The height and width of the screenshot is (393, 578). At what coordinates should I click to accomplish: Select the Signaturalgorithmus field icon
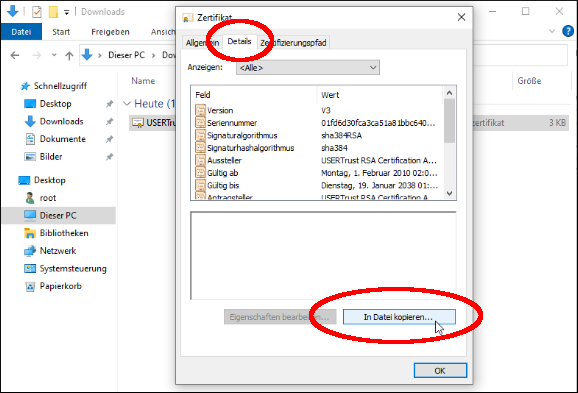tap(200, 135)
